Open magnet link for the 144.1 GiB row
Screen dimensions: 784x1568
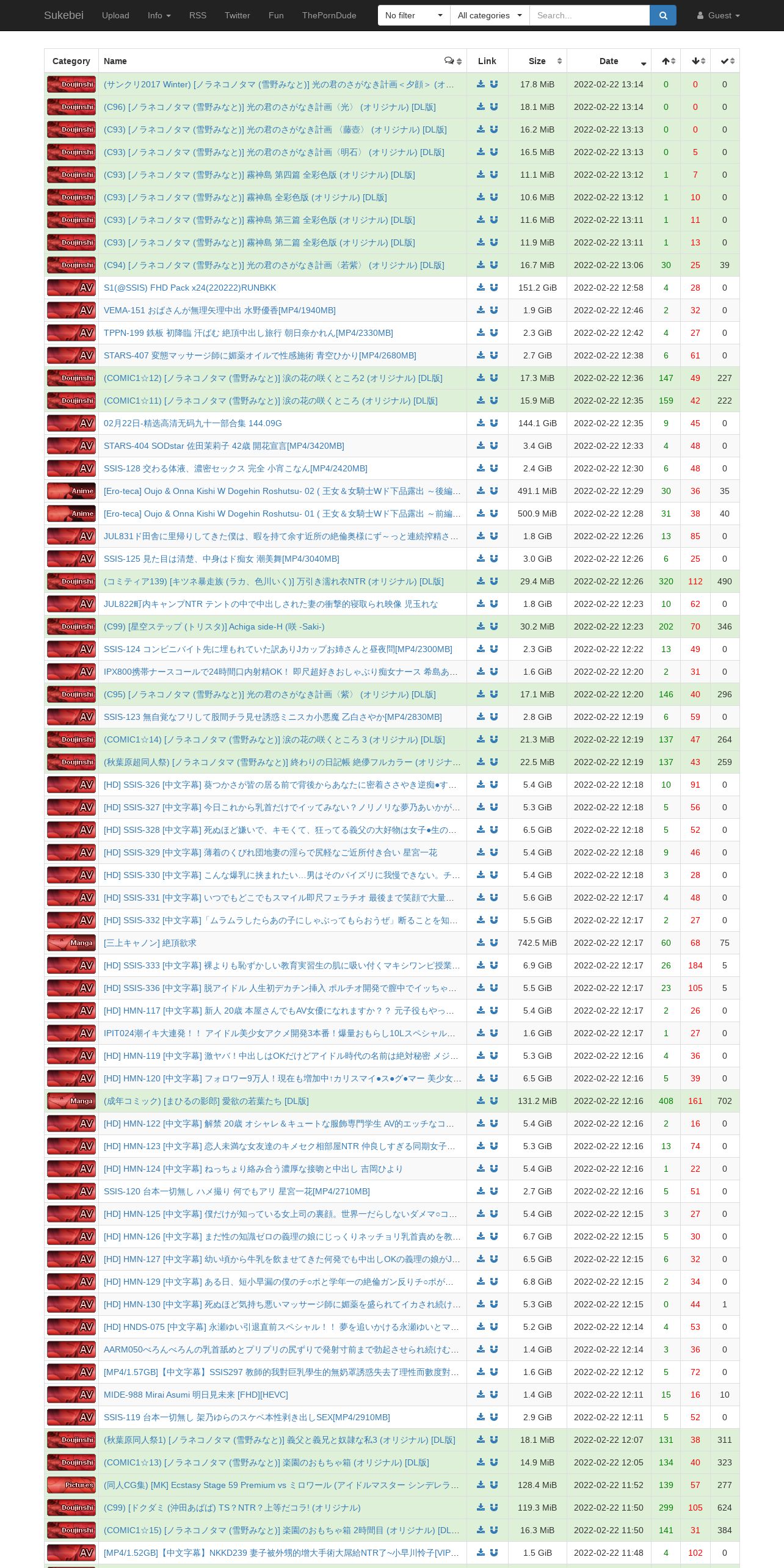click(494, 423)
